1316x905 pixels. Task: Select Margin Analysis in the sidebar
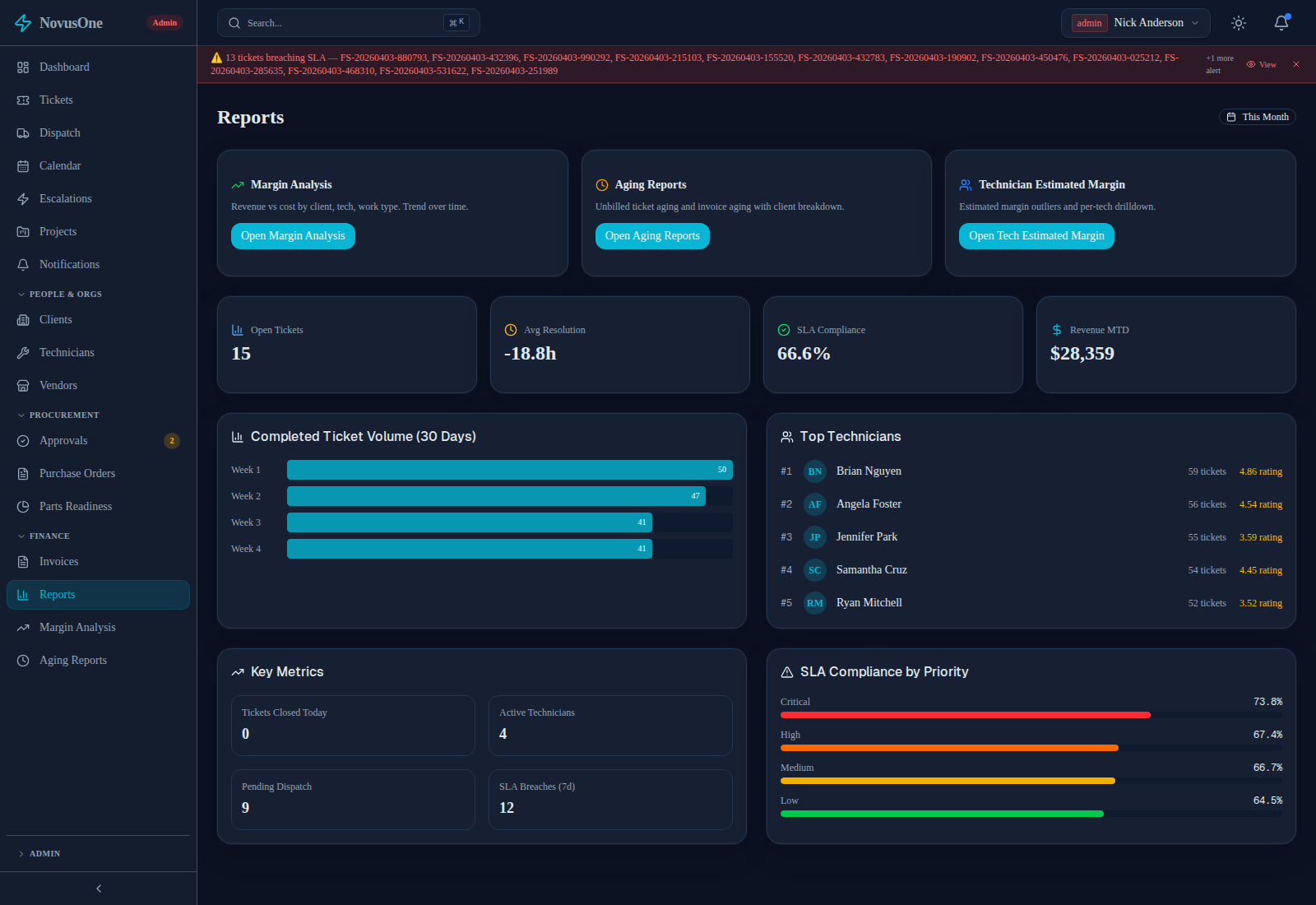point(98,628)
